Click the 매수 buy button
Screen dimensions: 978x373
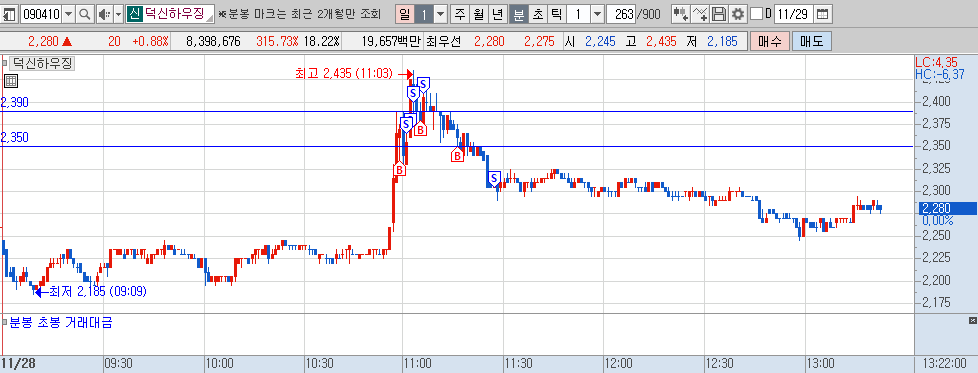770,42
